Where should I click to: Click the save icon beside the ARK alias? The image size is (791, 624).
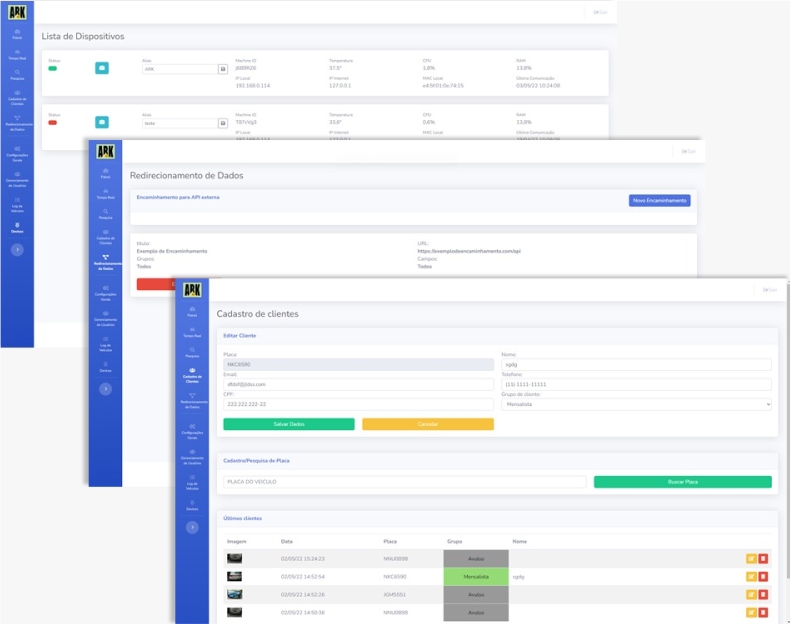pos(222,69)
